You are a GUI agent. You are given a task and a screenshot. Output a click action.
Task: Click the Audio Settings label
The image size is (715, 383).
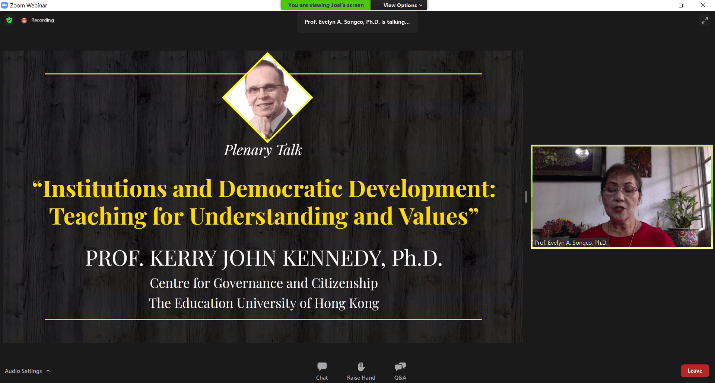23,371
